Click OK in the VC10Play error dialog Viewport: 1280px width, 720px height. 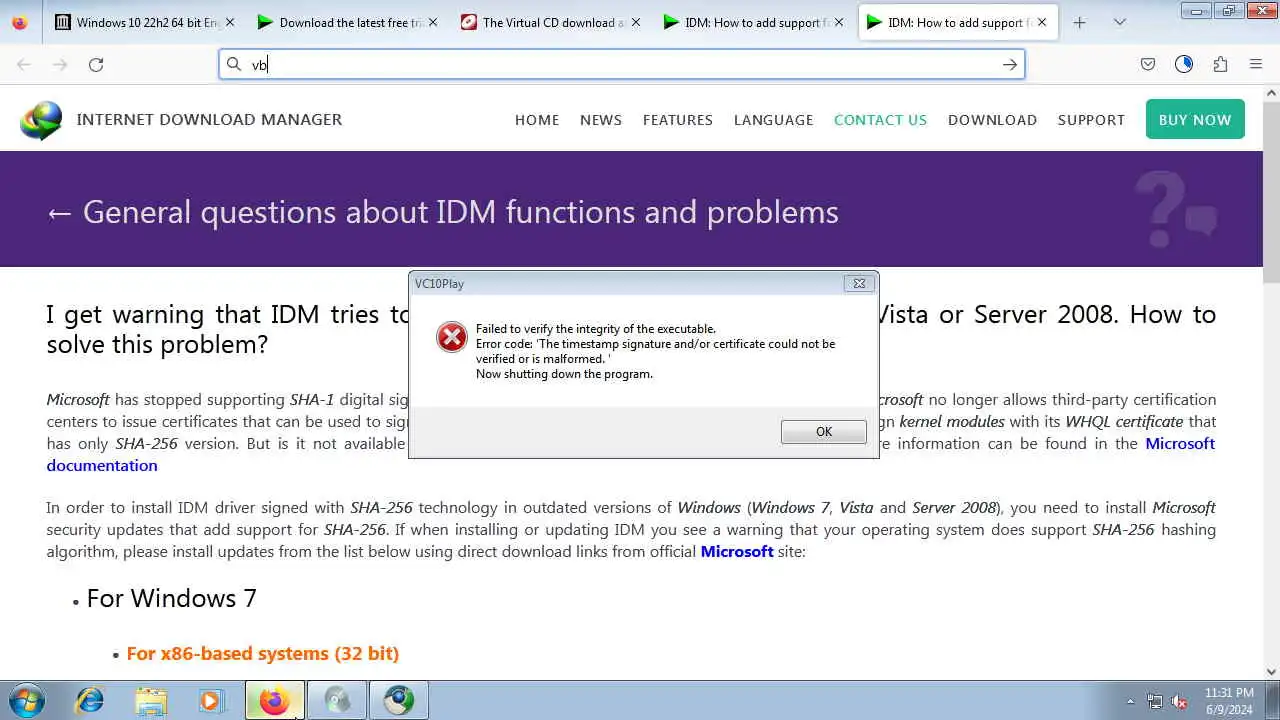tap(823, 432)
